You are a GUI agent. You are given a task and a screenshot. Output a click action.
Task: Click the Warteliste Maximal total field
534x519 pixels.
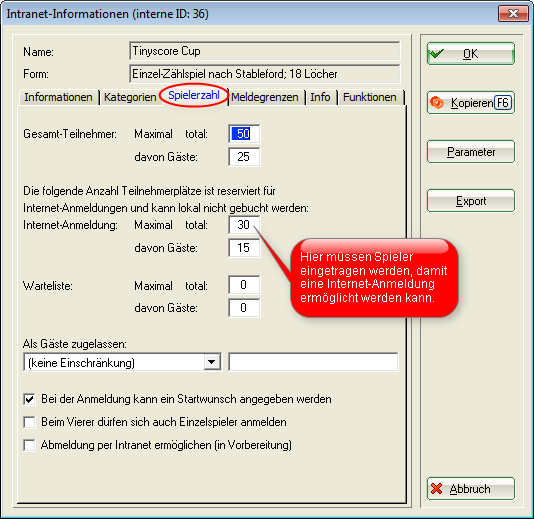click(244, 285)
